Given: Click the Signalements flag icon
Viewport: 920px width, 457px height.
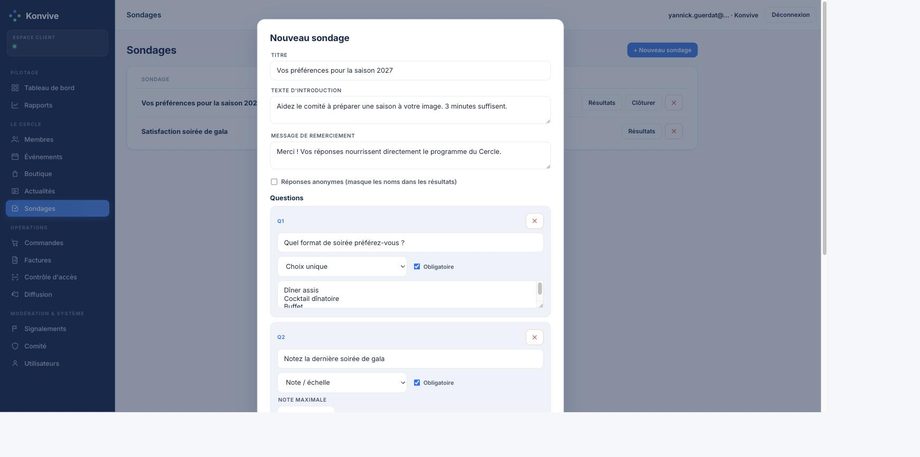Looking at the screenshot, I should click(15, 329).
